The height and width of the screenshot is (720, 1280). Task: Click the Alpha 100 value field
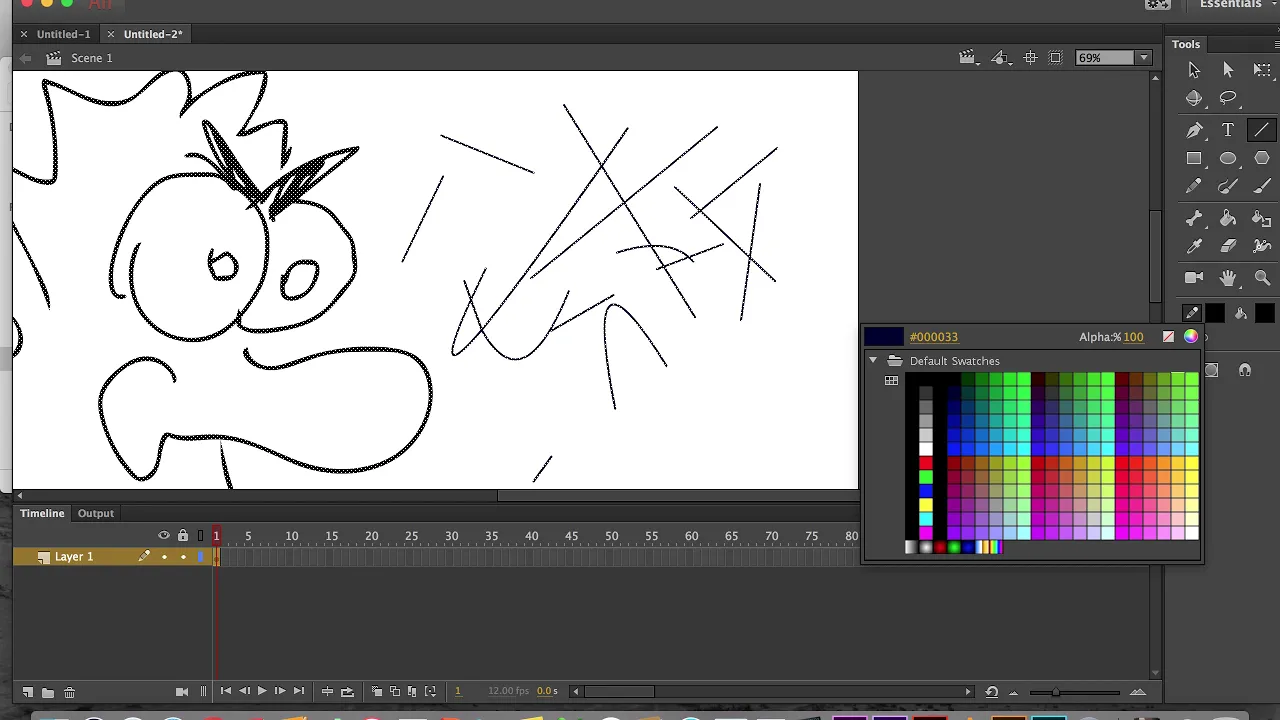1133,337
